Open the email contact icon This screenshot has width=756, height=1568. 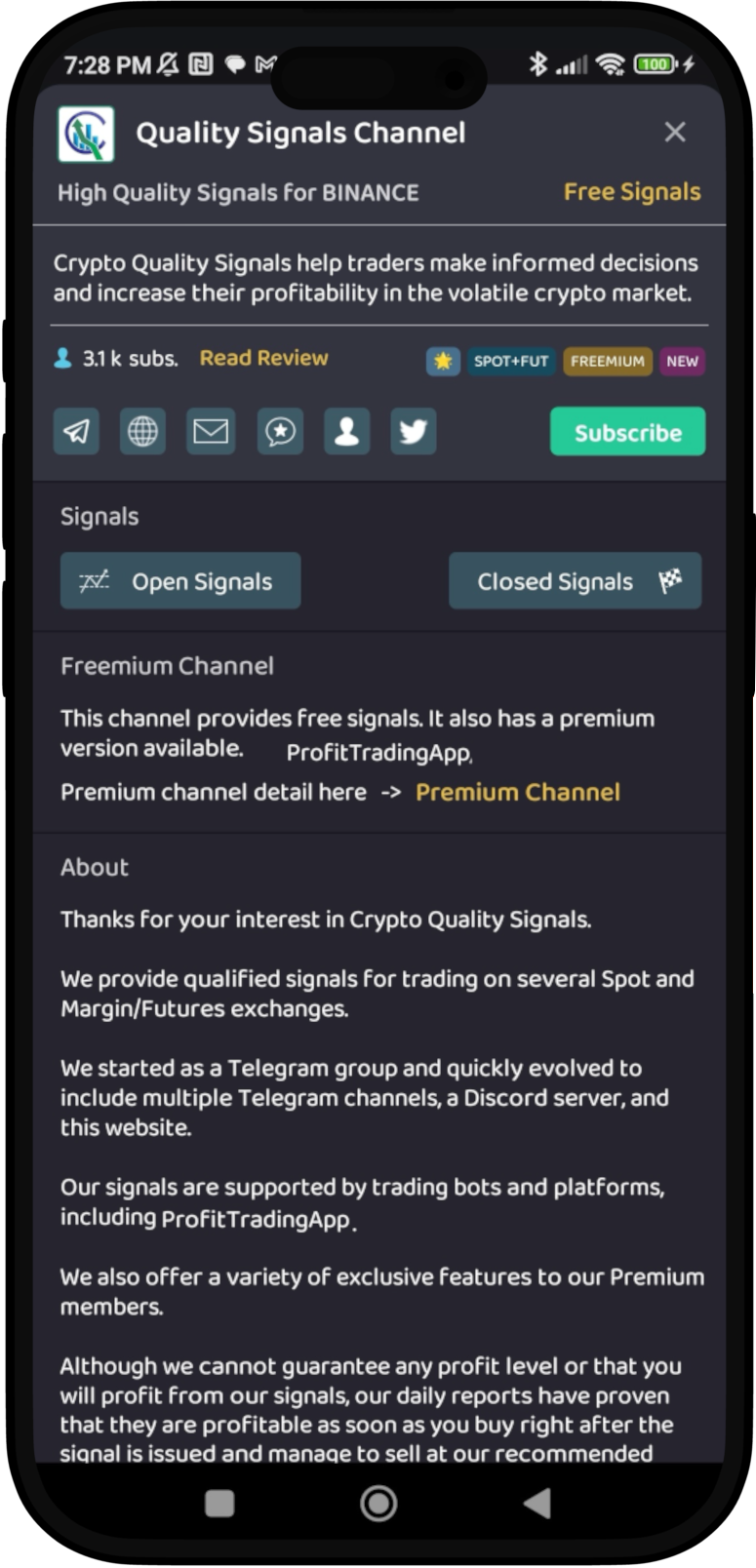[211, 432]
